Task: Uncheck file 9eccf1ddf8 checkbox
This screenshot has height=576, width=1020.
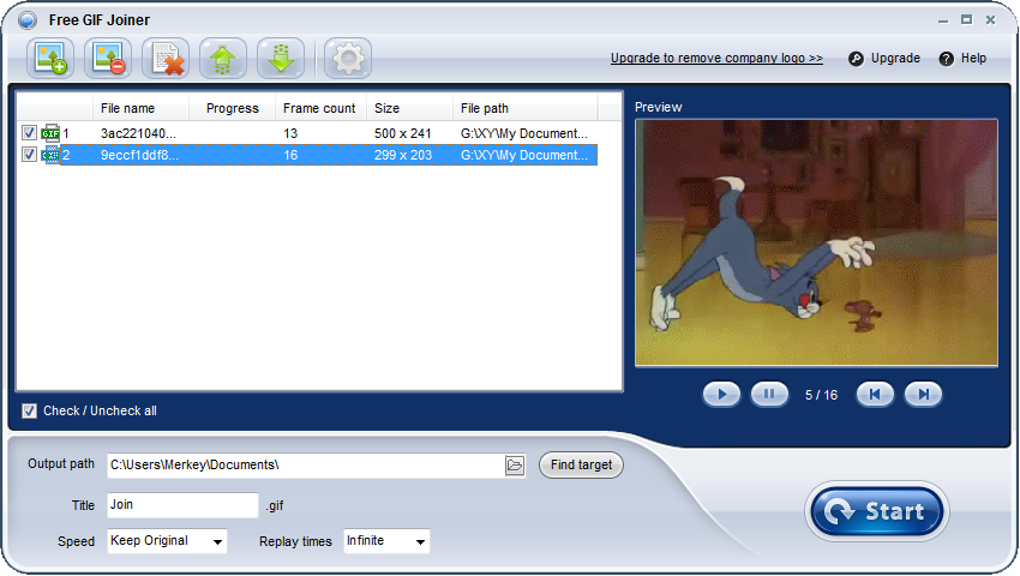Action: [29, 154]
